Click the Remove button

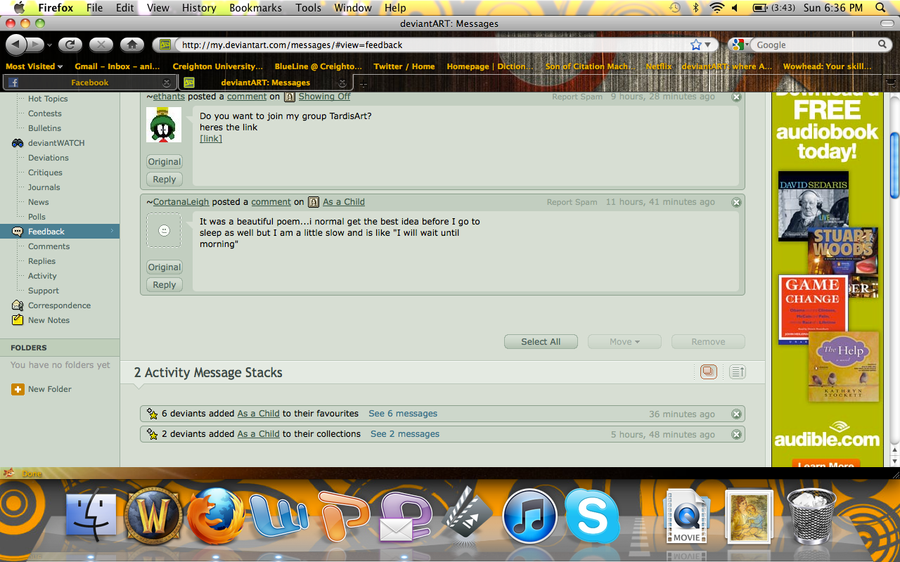[x=708, y=342]
